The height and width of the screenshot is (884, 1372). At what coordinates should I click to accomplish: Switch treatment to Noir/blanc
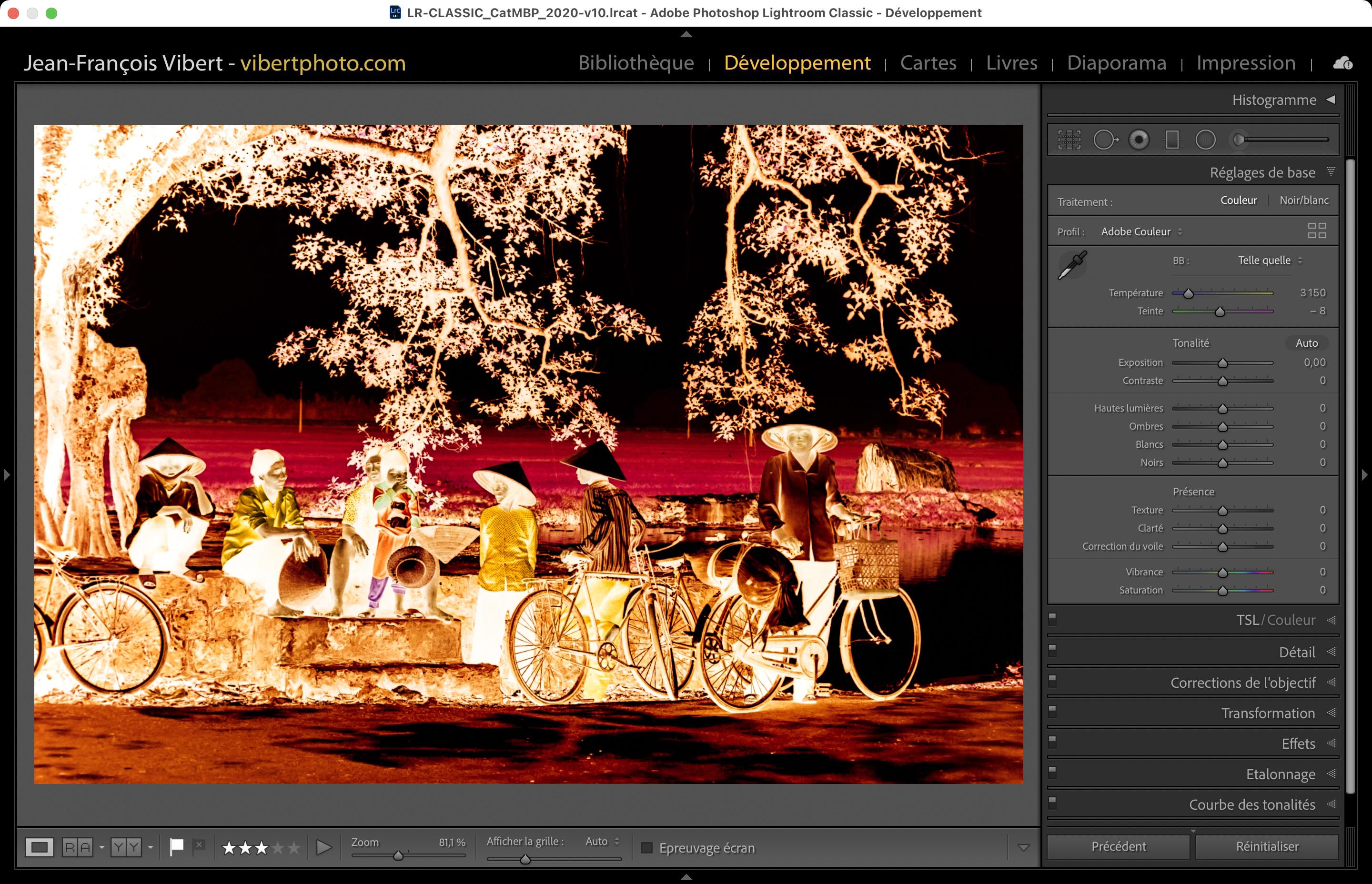(1304, 201)
